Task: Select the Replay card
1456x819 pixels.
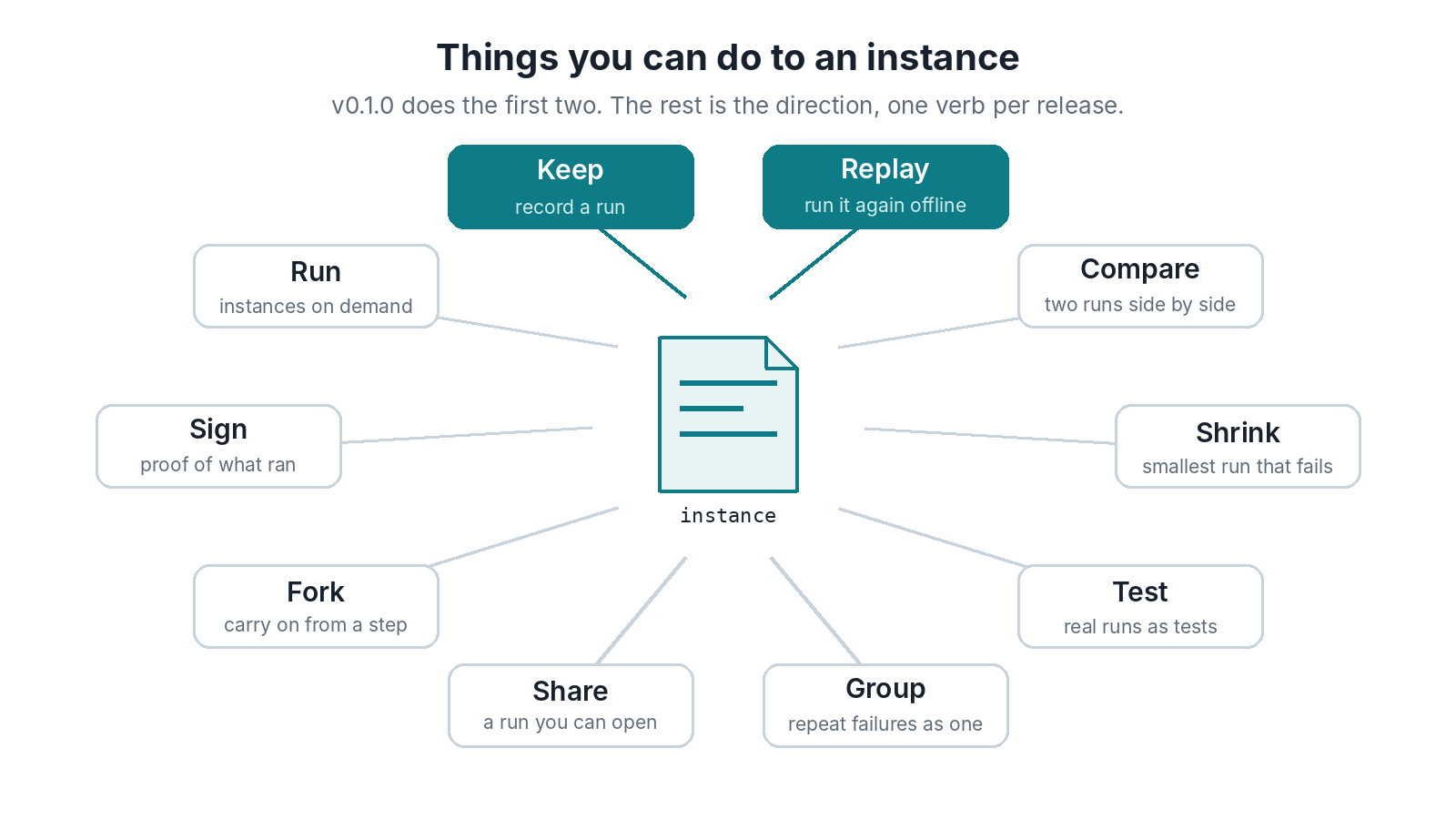Action: (x=885, y=187)
